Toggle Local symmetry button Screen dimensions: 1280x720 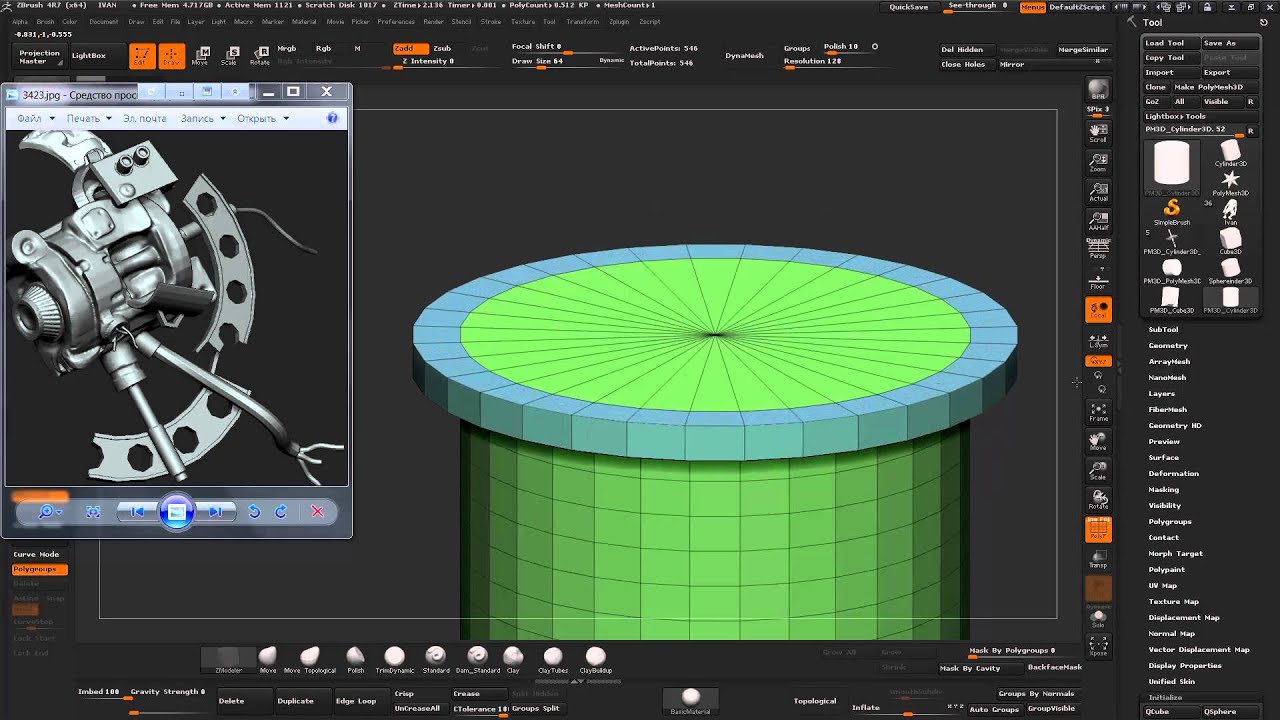click(1098, 310)
